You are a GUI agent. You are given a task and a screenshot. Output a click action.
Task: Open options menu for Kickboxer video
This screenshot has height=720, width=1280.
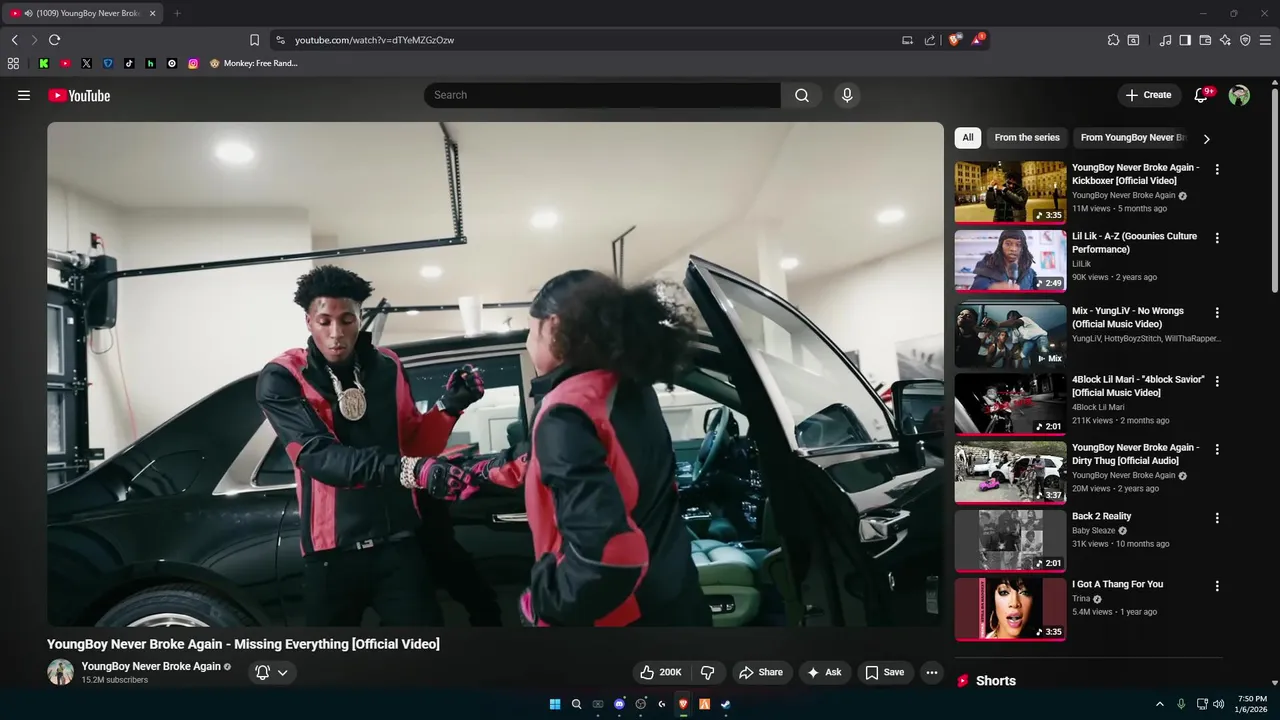(x=1217, y=170)
